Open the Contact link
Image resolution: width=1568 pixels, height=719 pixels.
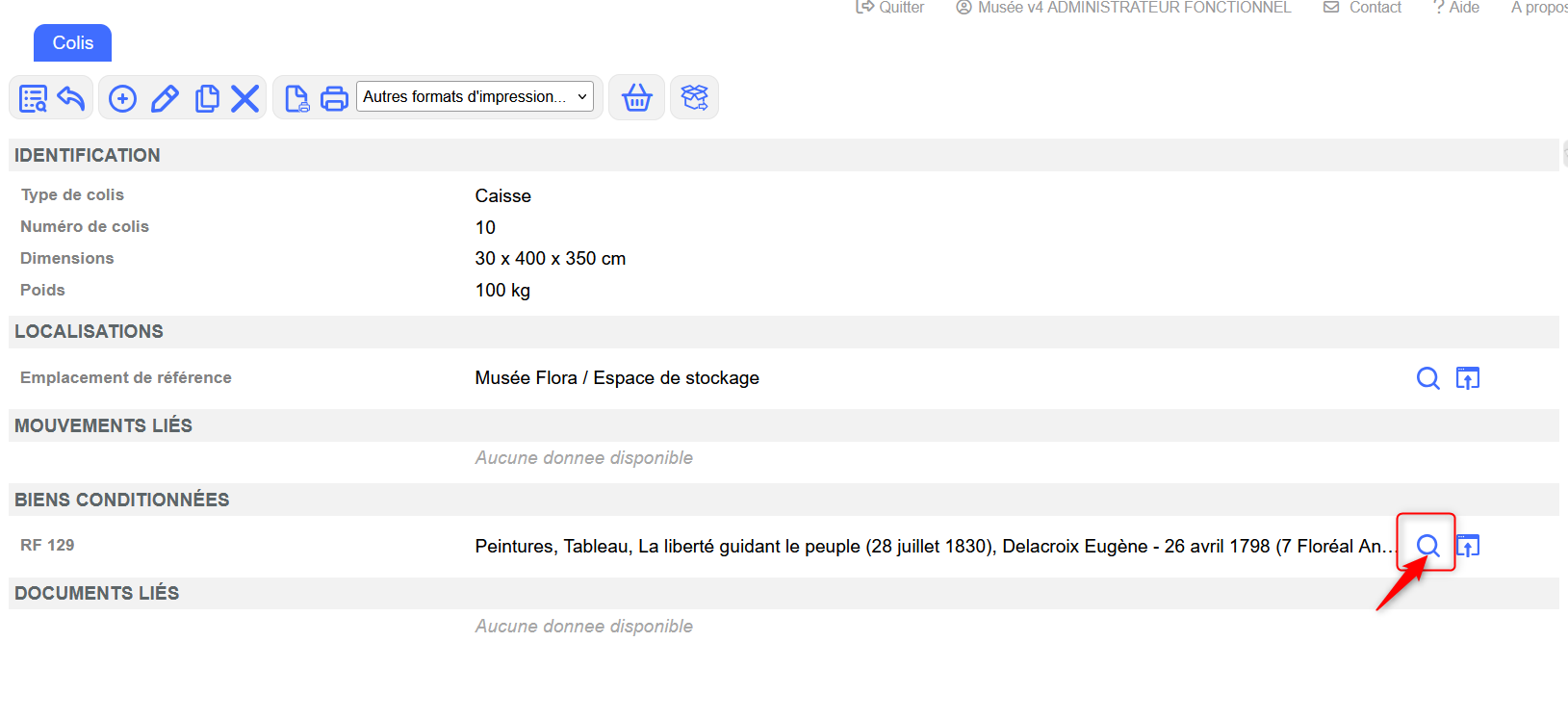tap(1363, 8)
